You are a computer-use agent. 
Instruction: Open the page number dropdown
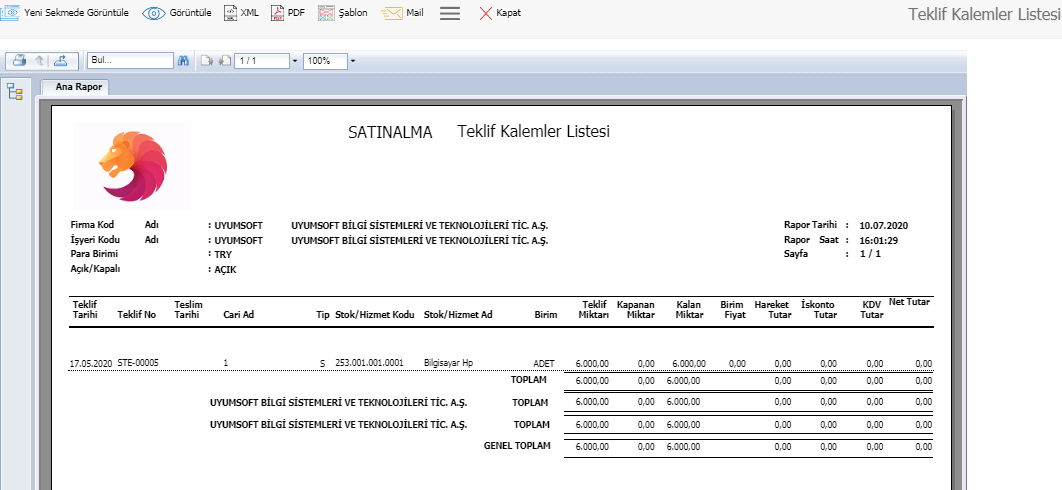295,61
